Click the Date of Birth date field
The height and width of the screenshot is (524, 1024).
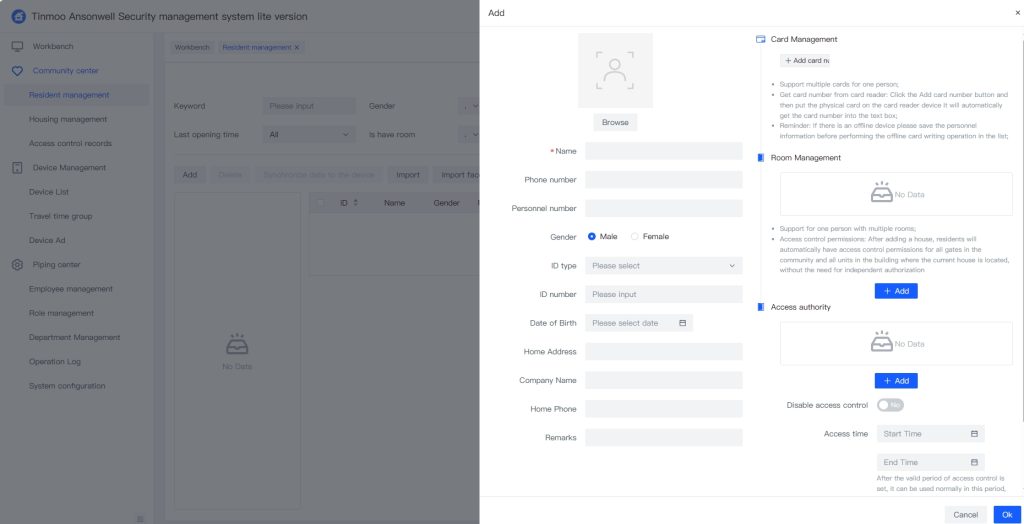tap(639, 323)
